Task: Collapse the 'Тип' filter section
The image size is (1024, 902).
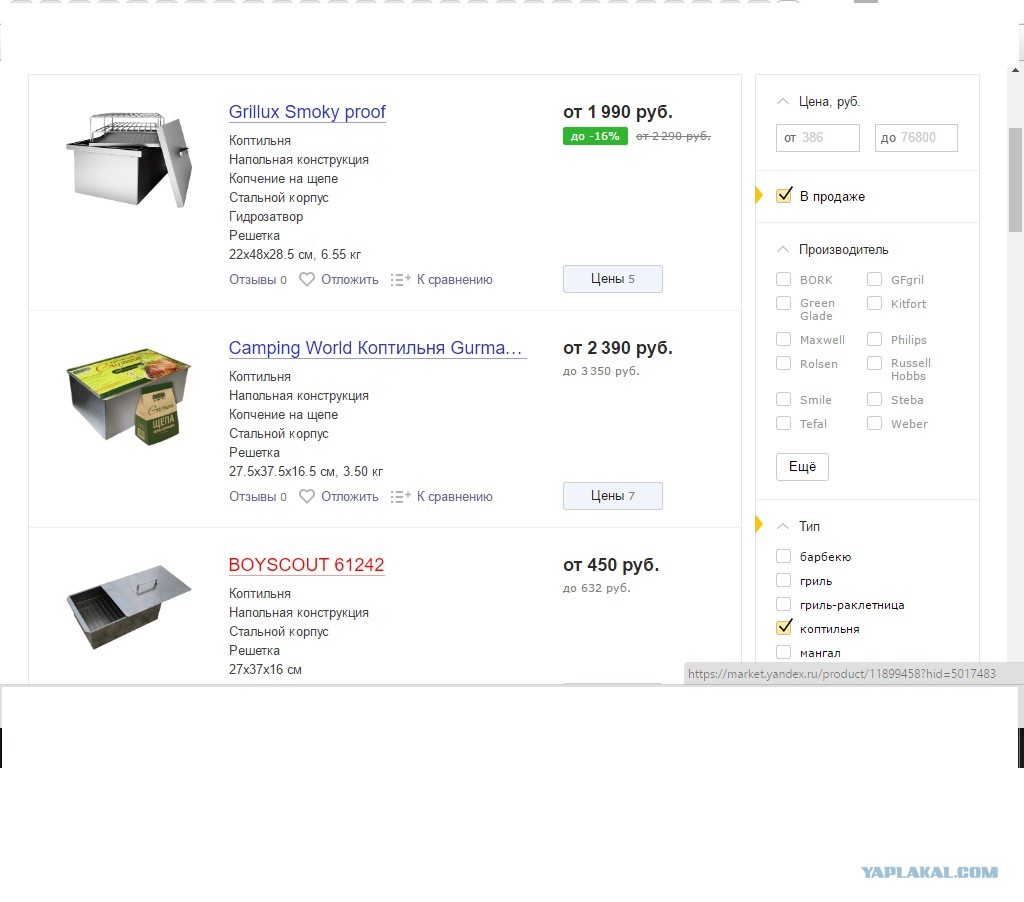Action: point(782,526)
